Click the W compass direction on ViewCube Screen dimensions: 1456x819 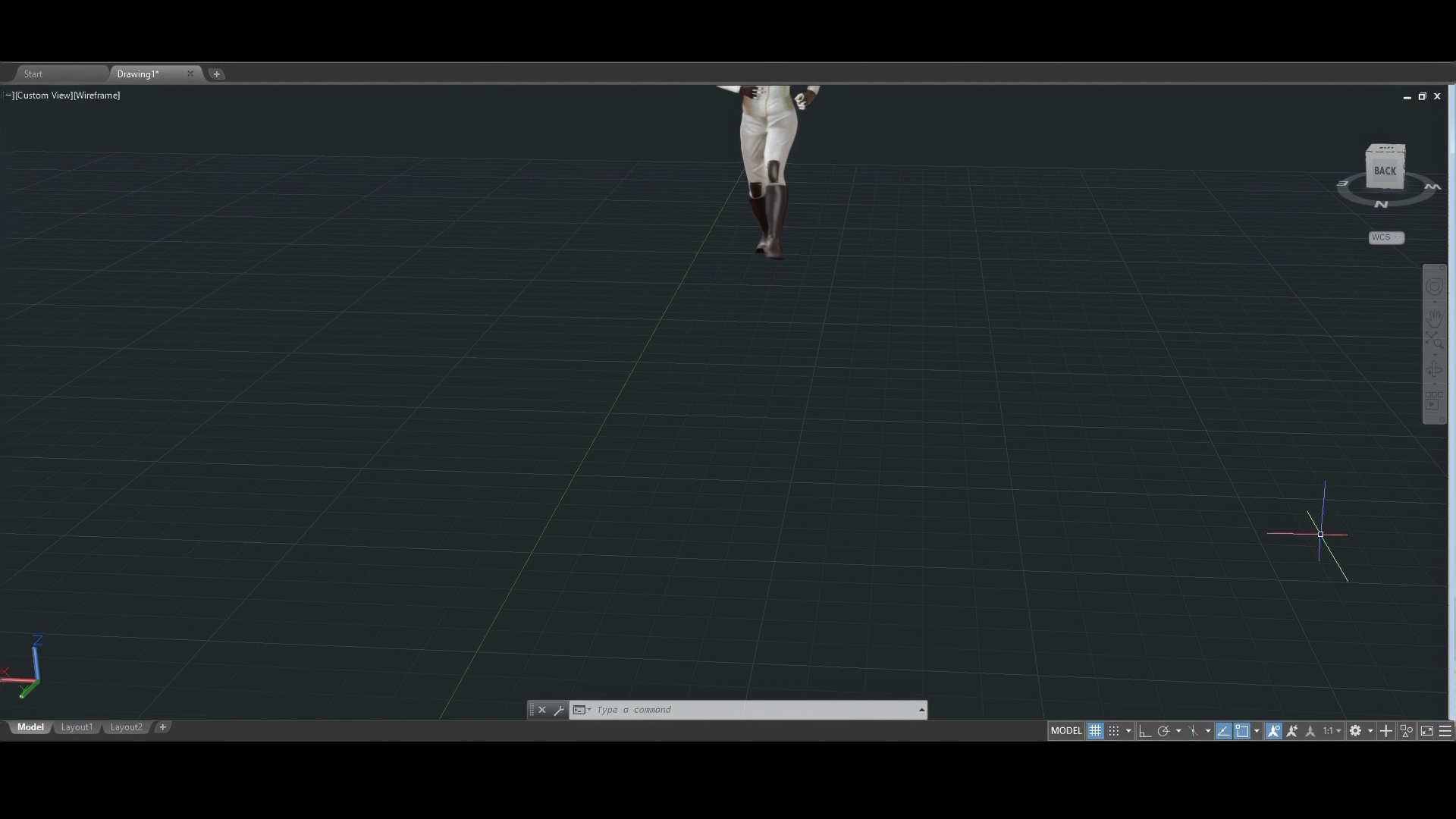(x=1432, y=187)
